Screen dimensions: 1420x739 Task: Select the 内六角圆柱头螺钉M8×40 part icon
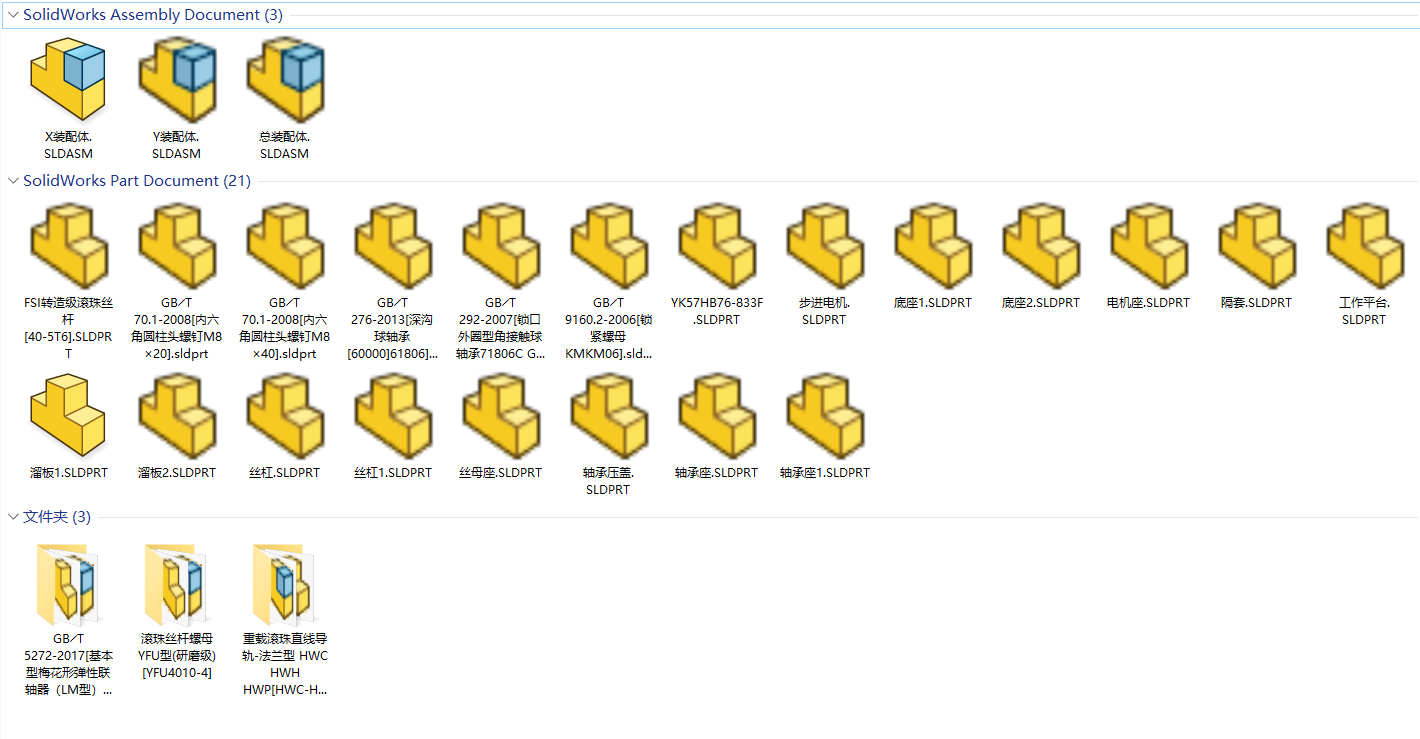(x=284, y=246)
